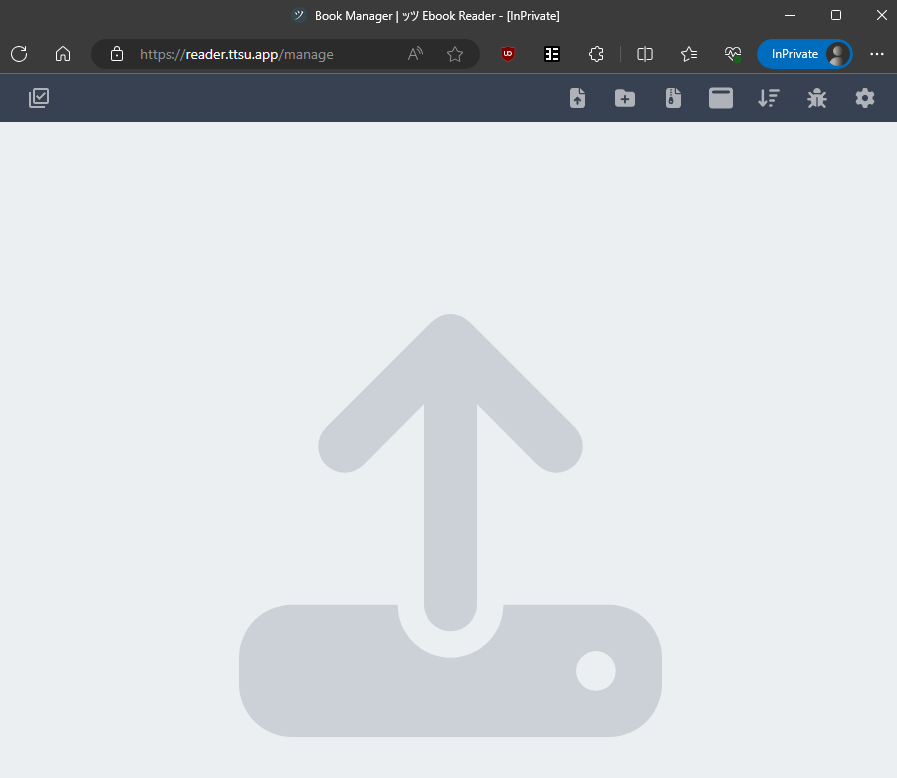Open the uBlock Origin extension

click(508, 54)
